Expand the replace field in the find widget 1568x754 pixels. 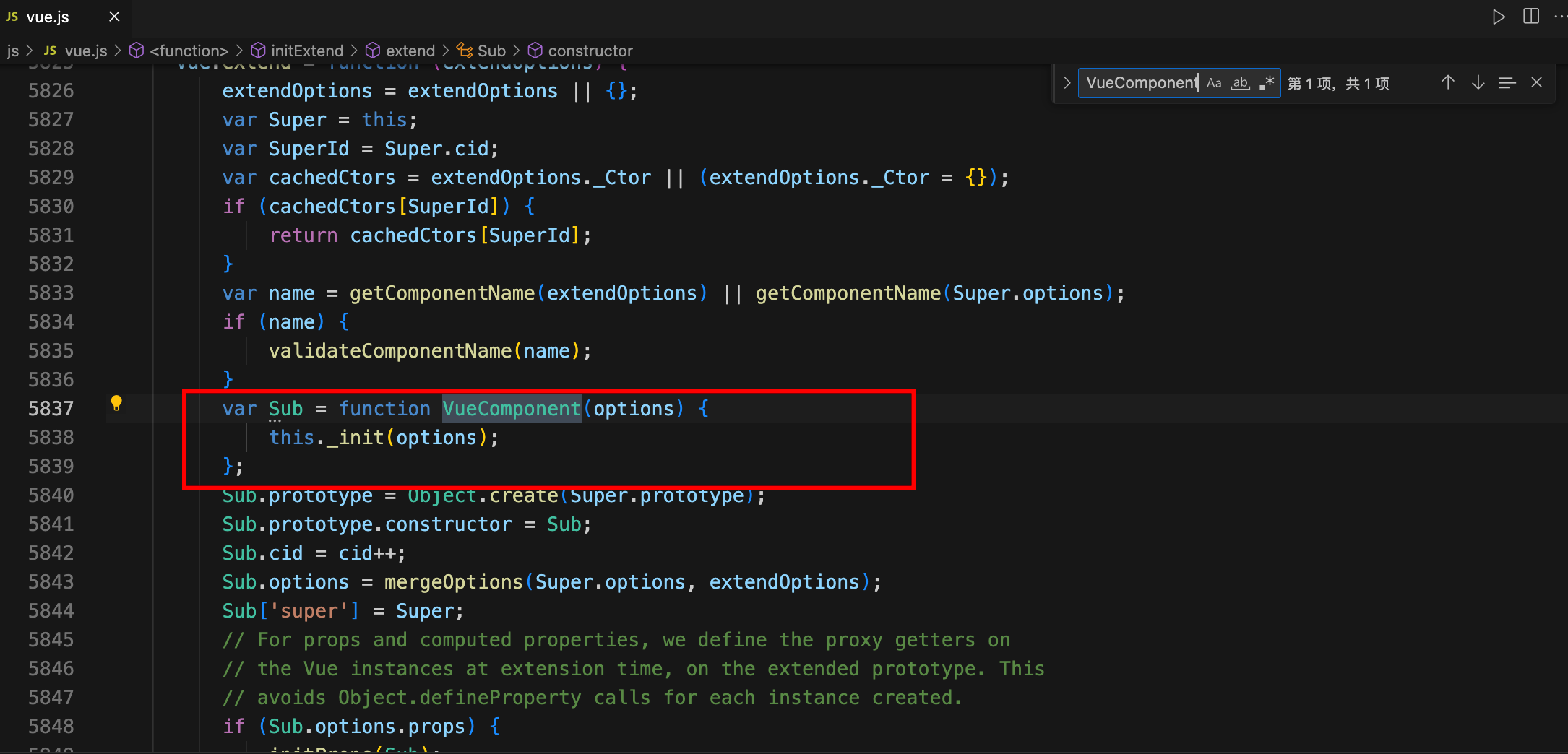click(x=1067, y=83)
